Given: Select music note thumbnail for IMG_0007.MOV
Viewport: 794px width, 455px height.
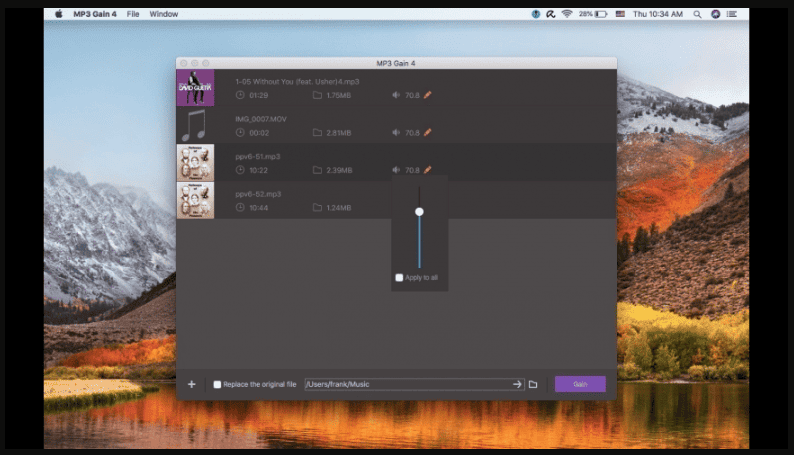Looking at the screenshot, I should (x=195, y=125).
